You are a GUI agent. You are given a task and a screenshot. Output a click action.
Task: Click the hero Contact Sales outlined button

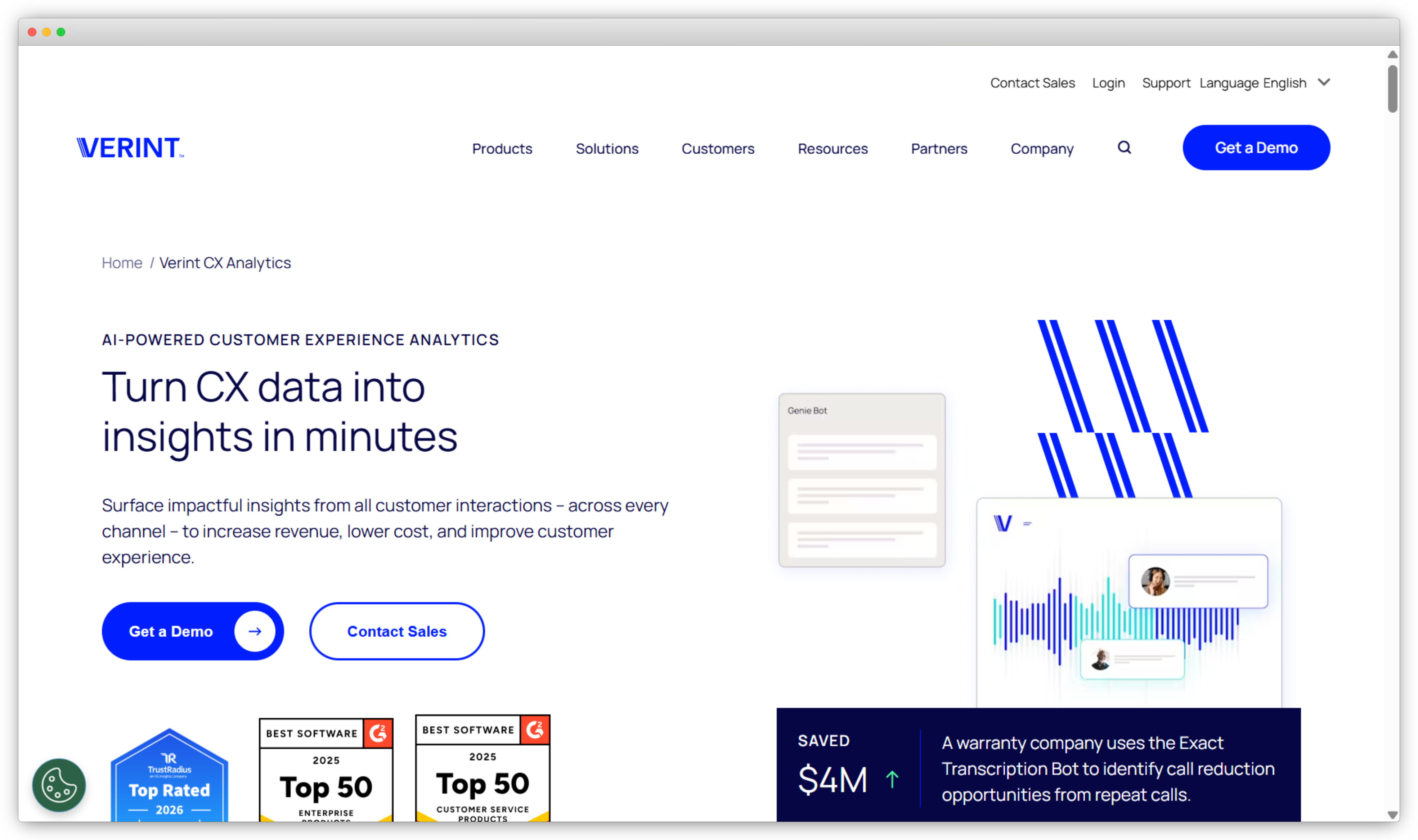pos(396,631)
